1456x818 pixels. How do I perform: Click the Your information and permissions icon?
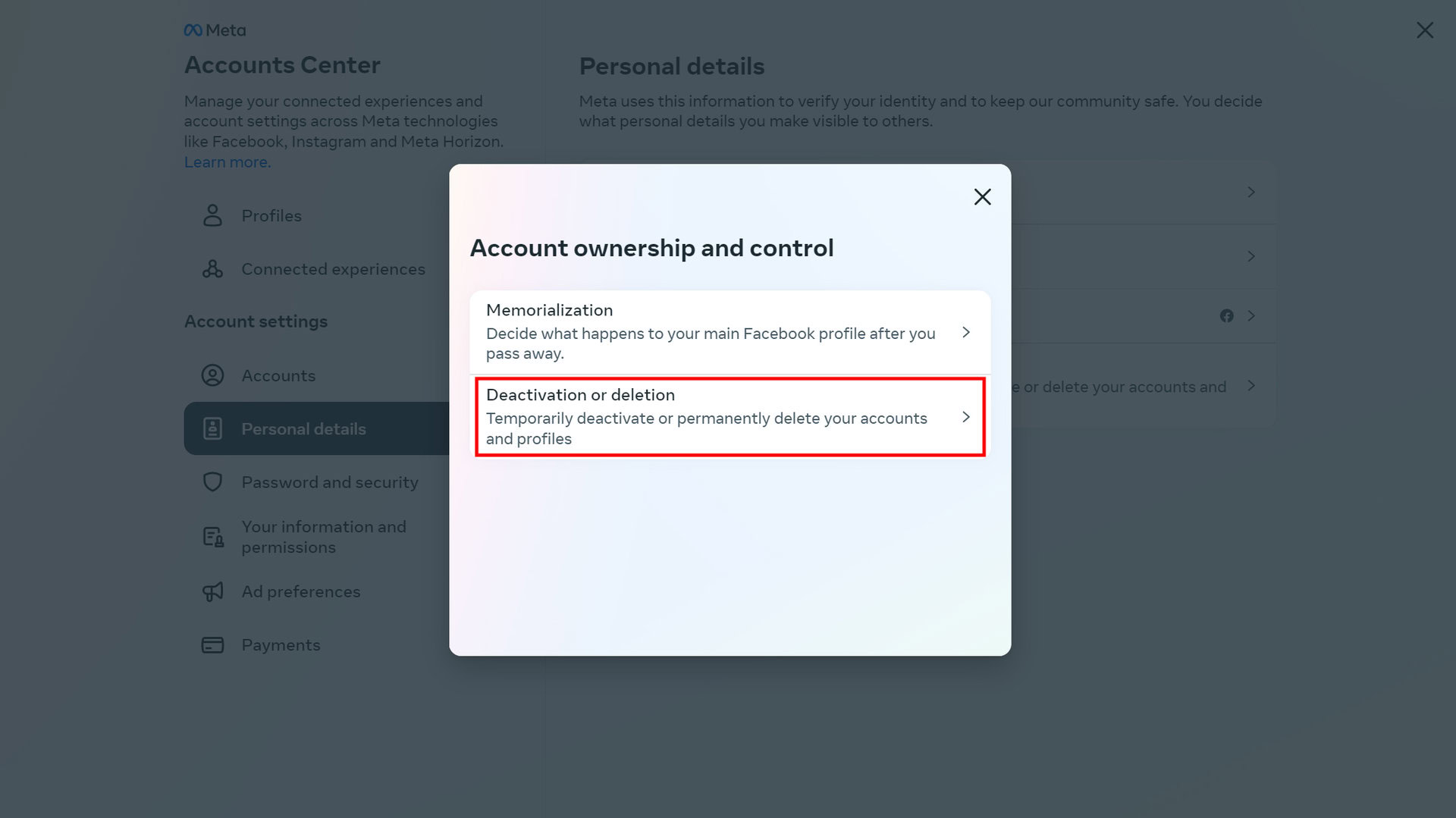click(x=213, y=537)
